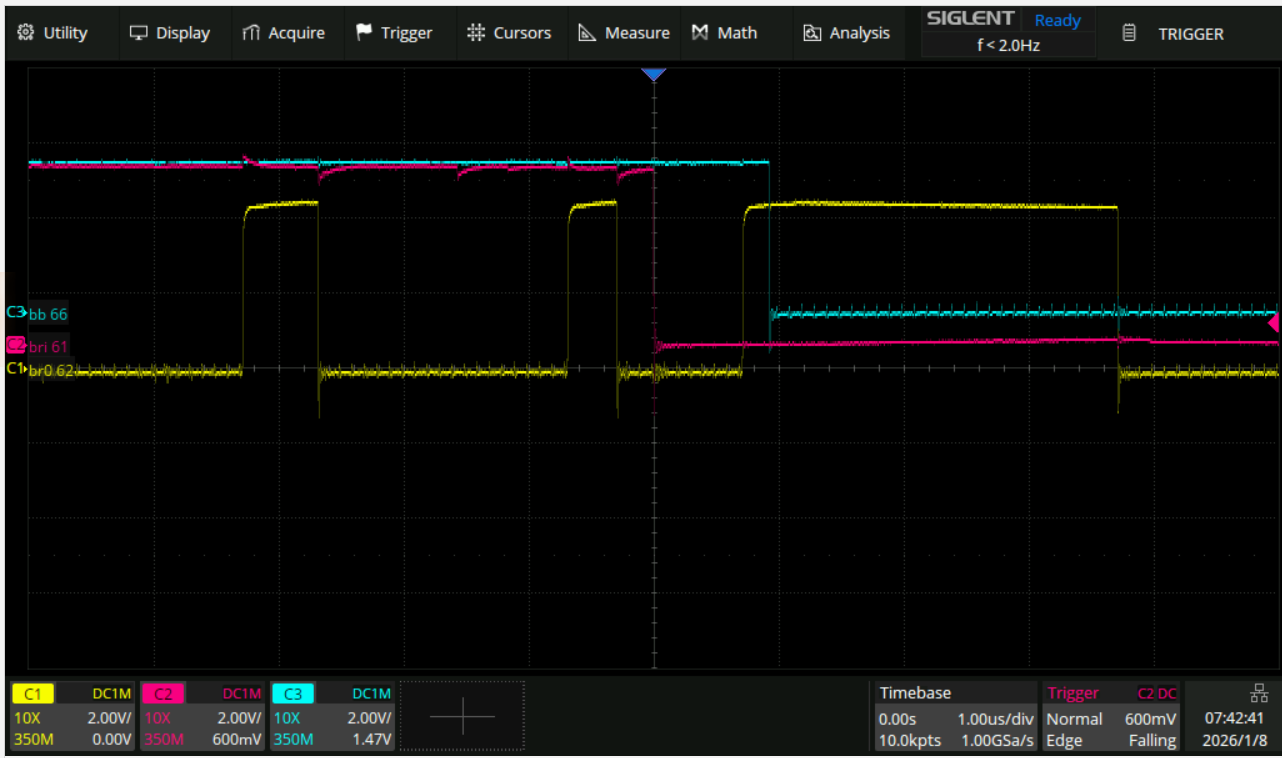Expand the Timebase settings box

coord(954,717)
